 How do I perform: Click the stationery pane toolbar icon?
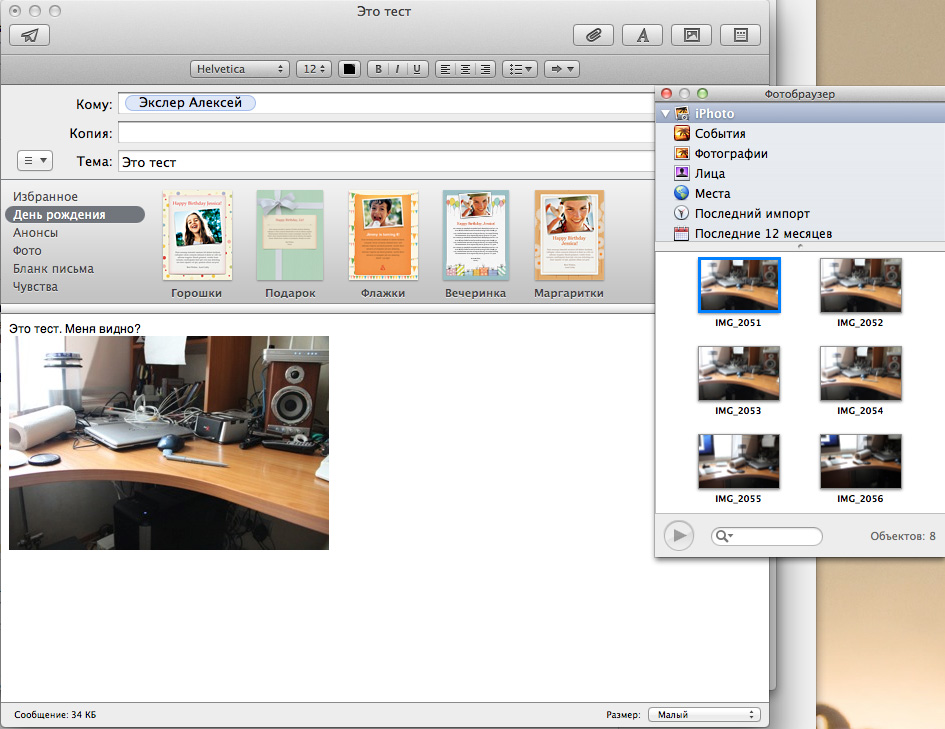tap(741, 34)
